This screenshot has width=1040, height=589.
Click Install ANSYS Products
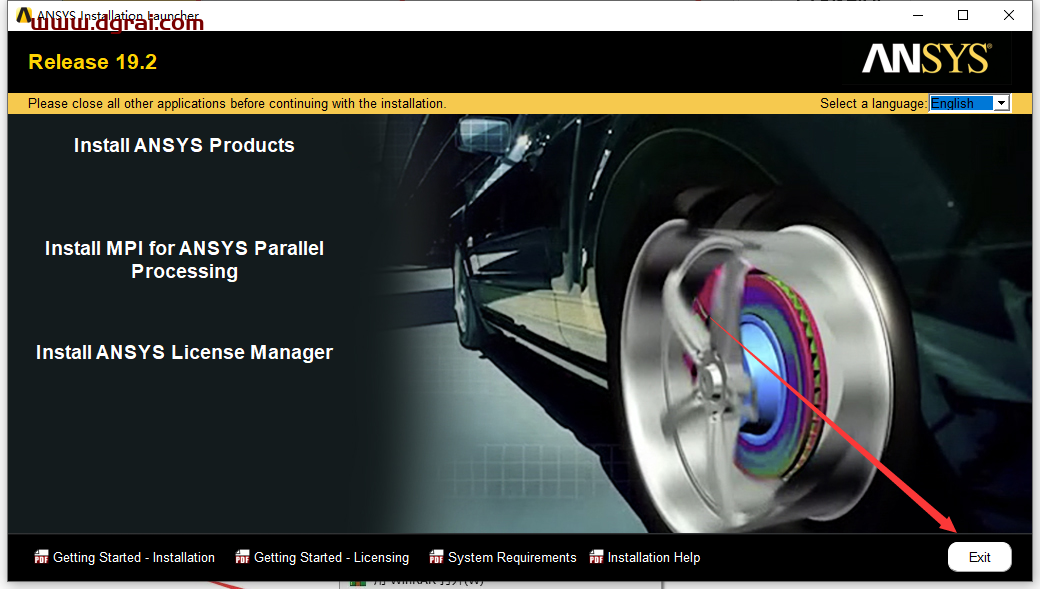click(184, 145)
